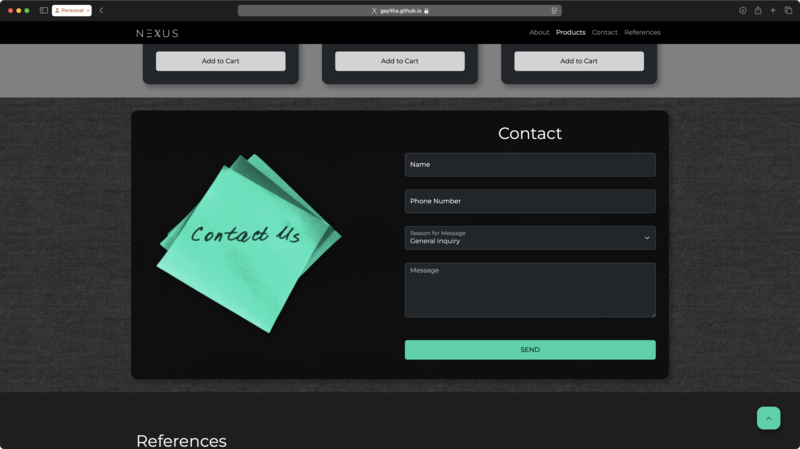Screen dimensions: 800x449
Task: Click the chevron arrow on General Inquiry select
Action: coord(647,238)
